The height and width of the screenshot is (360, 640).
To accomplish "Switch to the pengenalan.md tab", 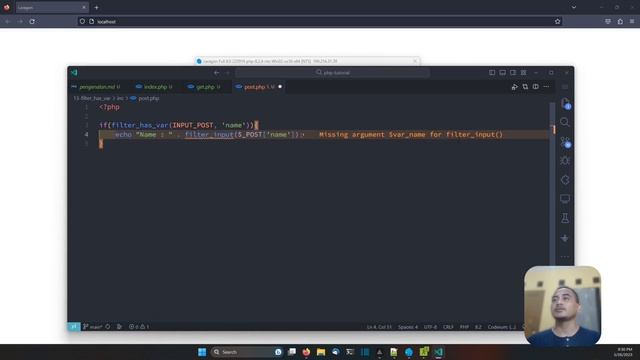I will pos(96,87).
